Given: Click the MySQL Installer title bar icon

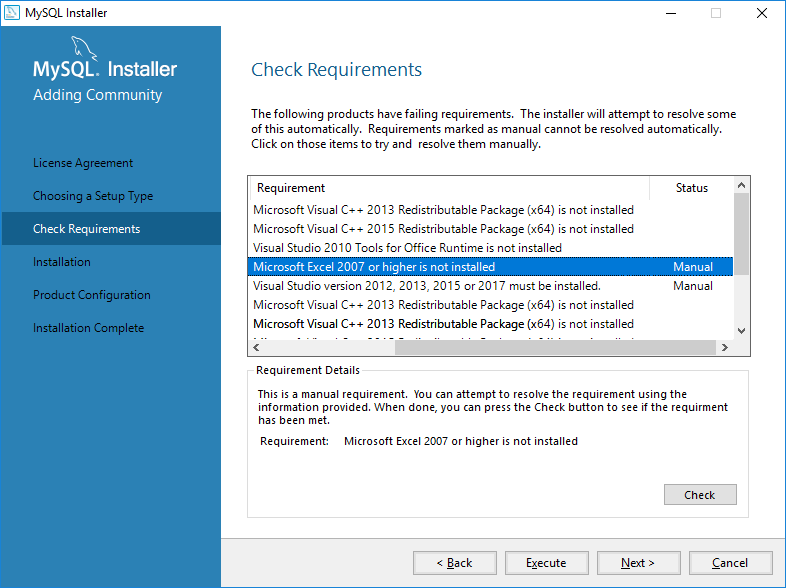Looking at the screenshot, I should (12, 13).
